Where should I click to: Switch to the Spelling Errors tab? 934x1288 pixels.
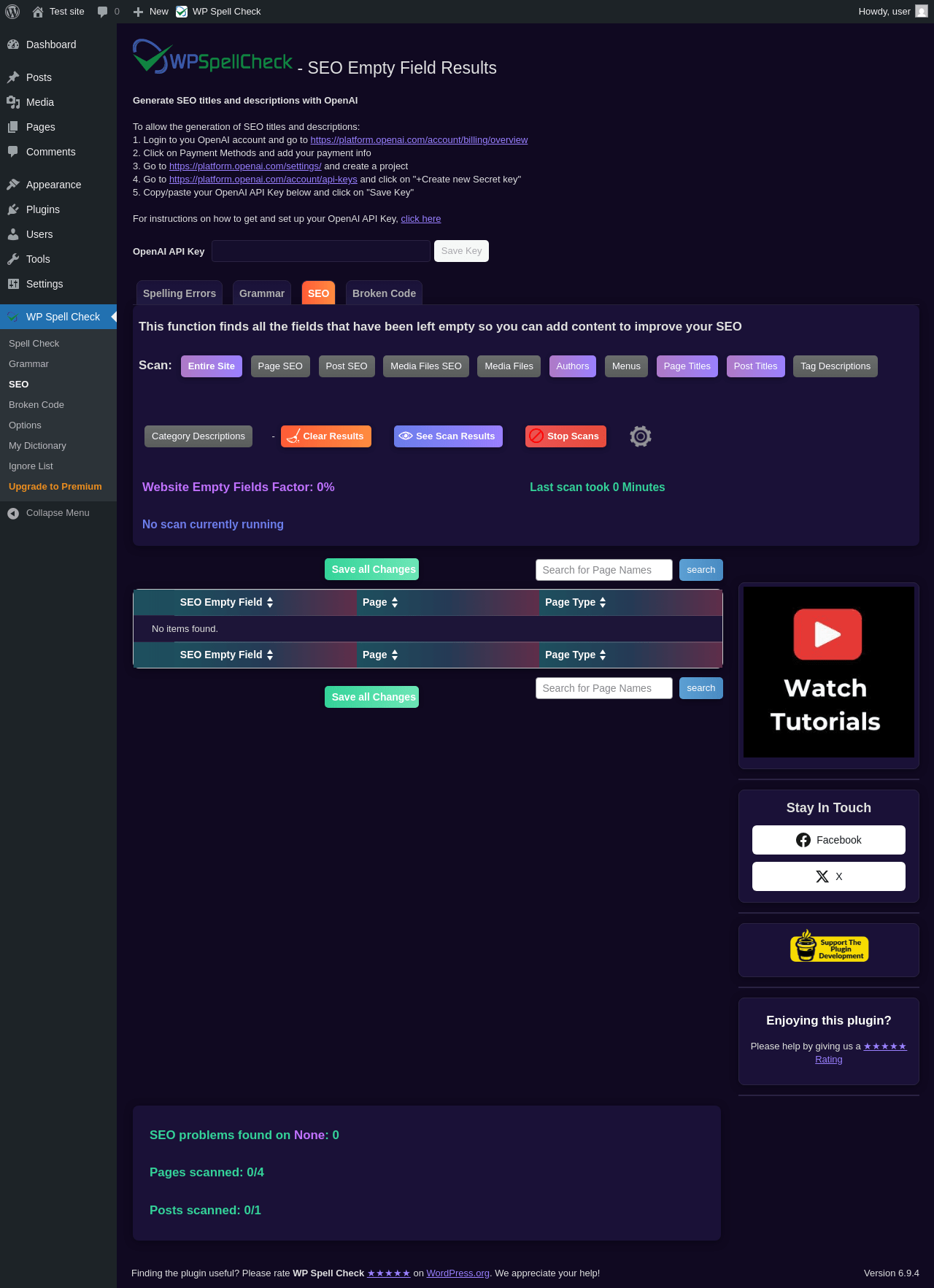tap(180, 293)
